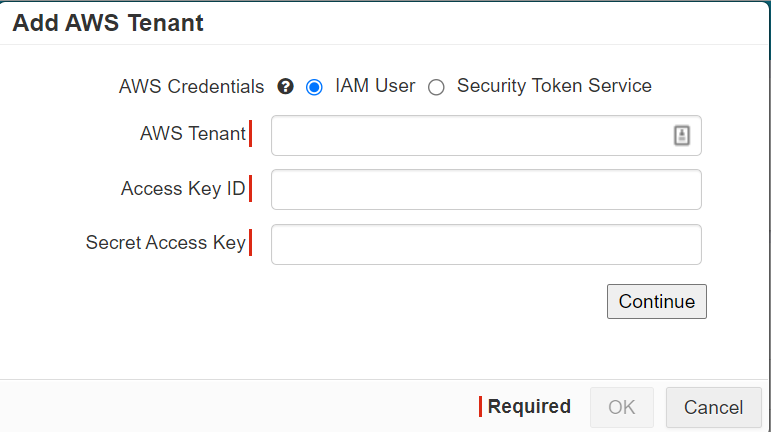Image resolution: width=771 pixels, height=432 pixels.
Task: Focus the Access Key ID input field
Action: (486, 190)
